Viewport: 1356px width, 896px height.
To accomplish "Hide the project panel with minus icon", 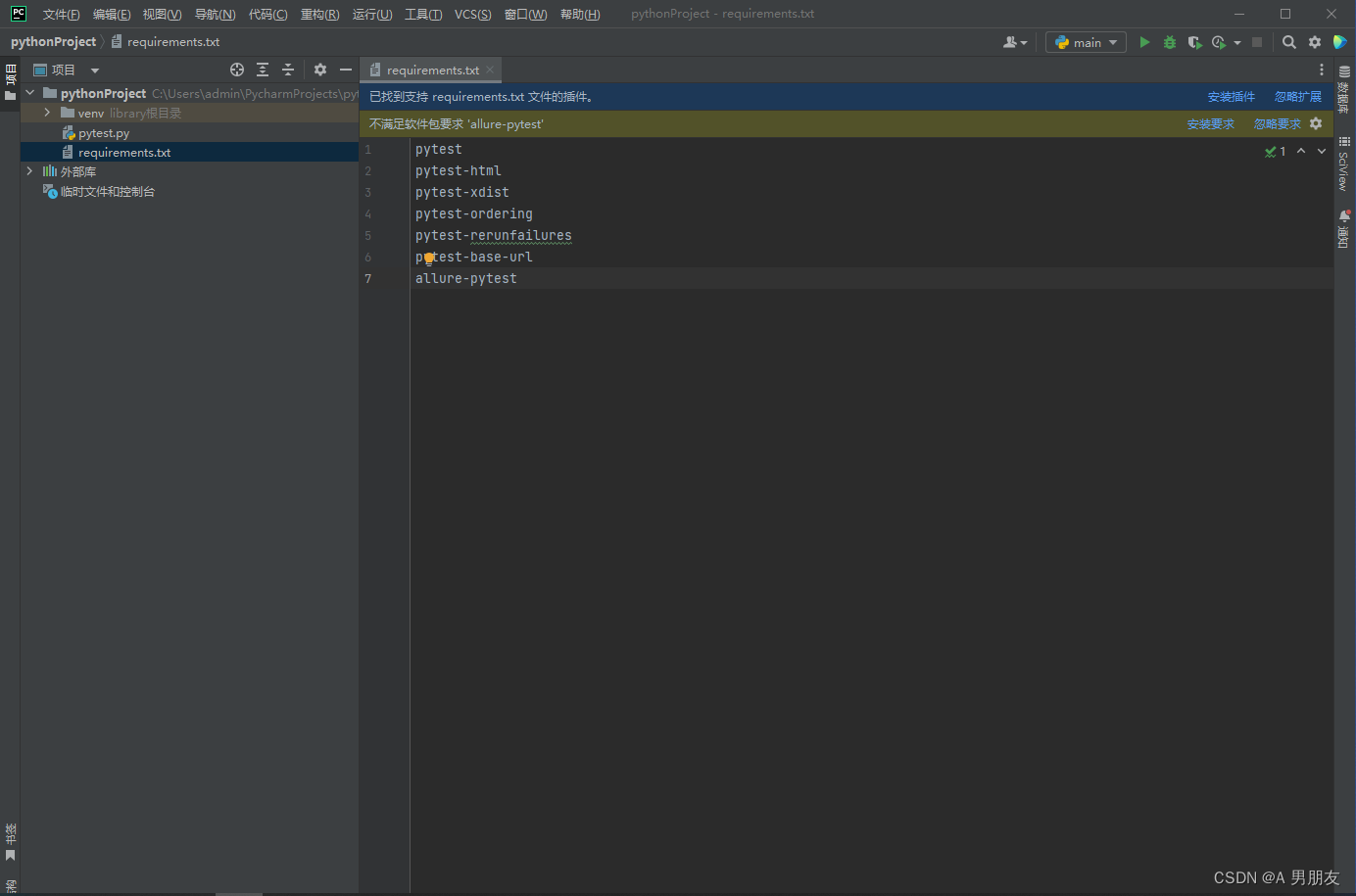I will (x=346, y=70).
